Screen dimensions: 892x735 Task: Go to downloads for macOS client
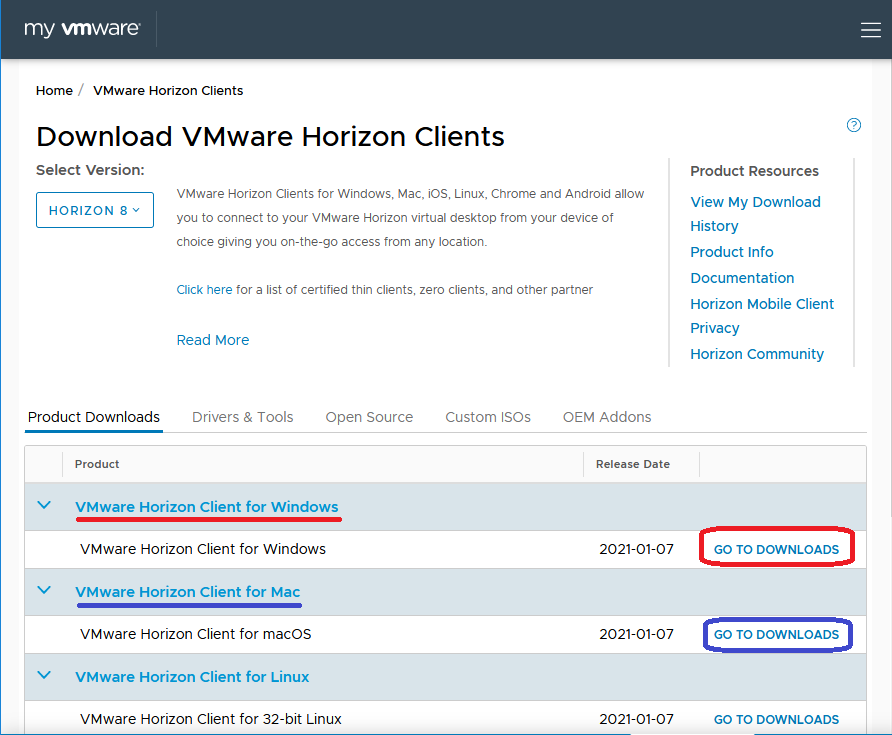click(x=776, y=634)
